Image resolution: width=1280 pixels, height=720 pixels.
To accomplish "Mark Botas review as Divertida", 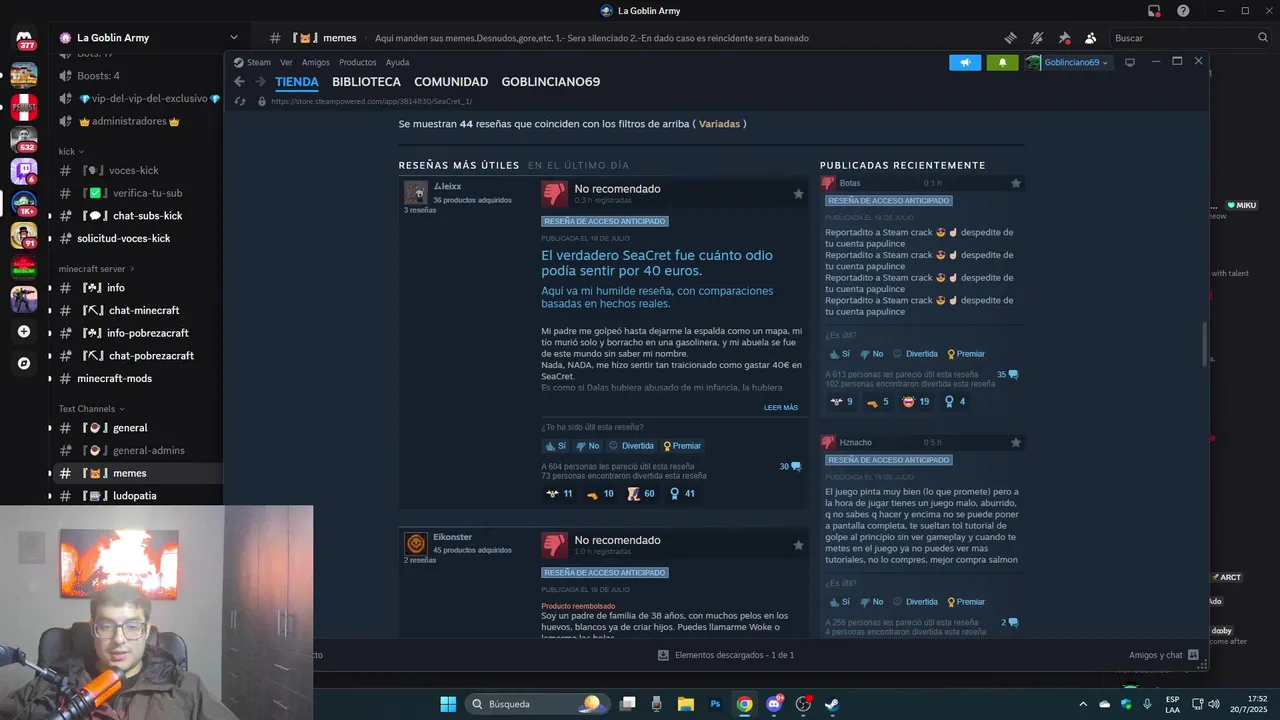I will [915, 354].
